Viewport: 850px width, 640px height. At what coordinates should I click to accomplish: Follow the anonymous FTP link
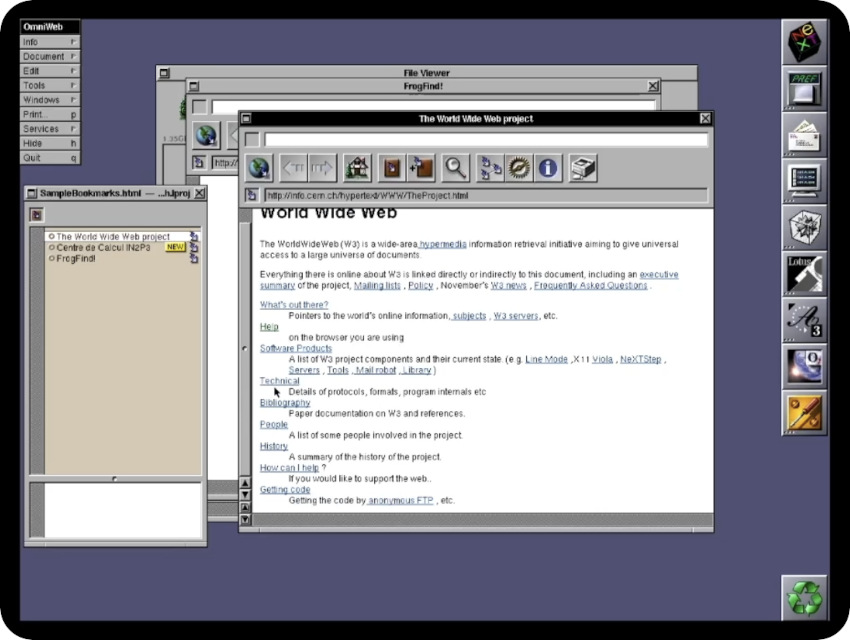click(x=401, y=500)
